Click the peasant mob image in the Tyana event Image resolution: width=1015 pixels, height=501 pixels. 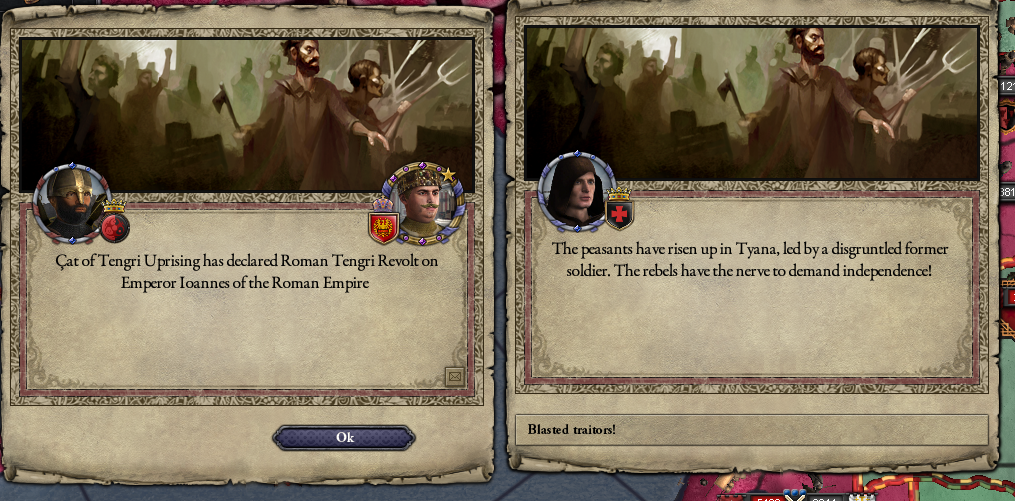tap(751, 103)
